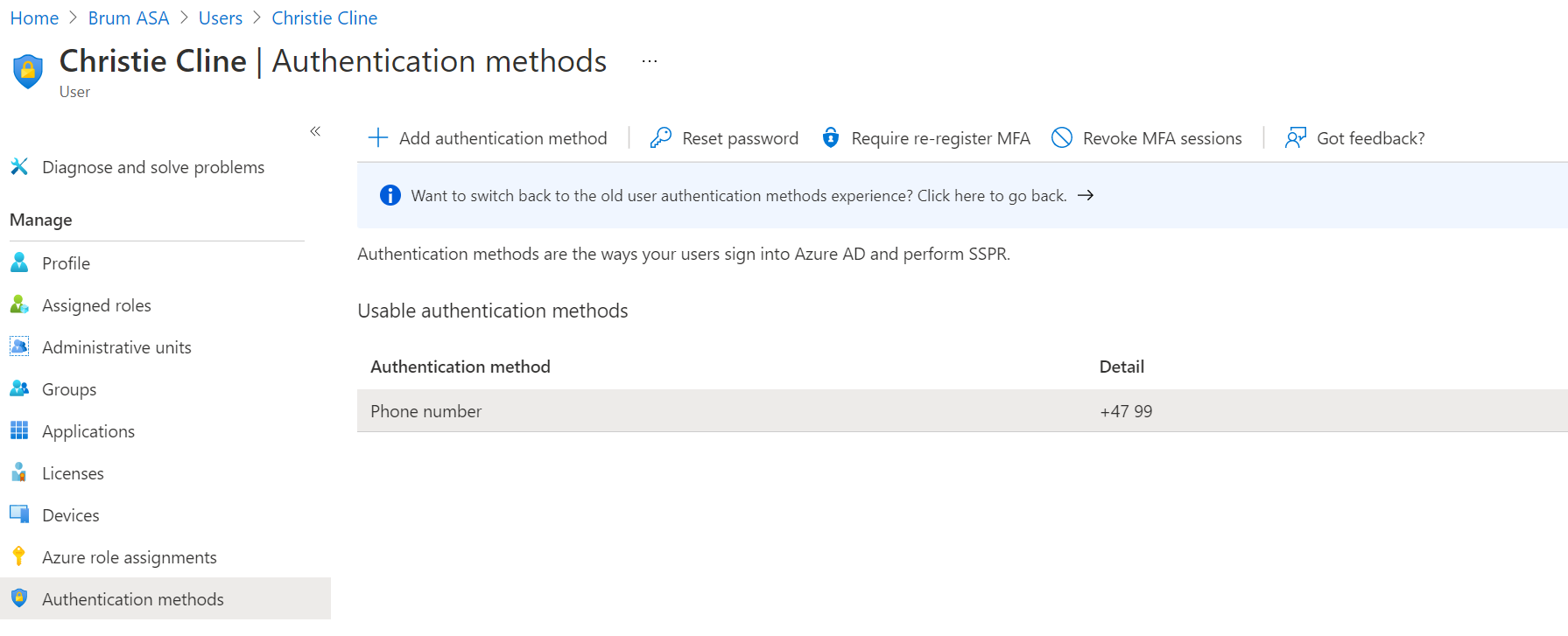Image resolution: width=1568 pixels, height=636 pixels.
Task: Click the Revoke MFA sessions icon
Action: pyautogui.click(x=1061, y=138)
